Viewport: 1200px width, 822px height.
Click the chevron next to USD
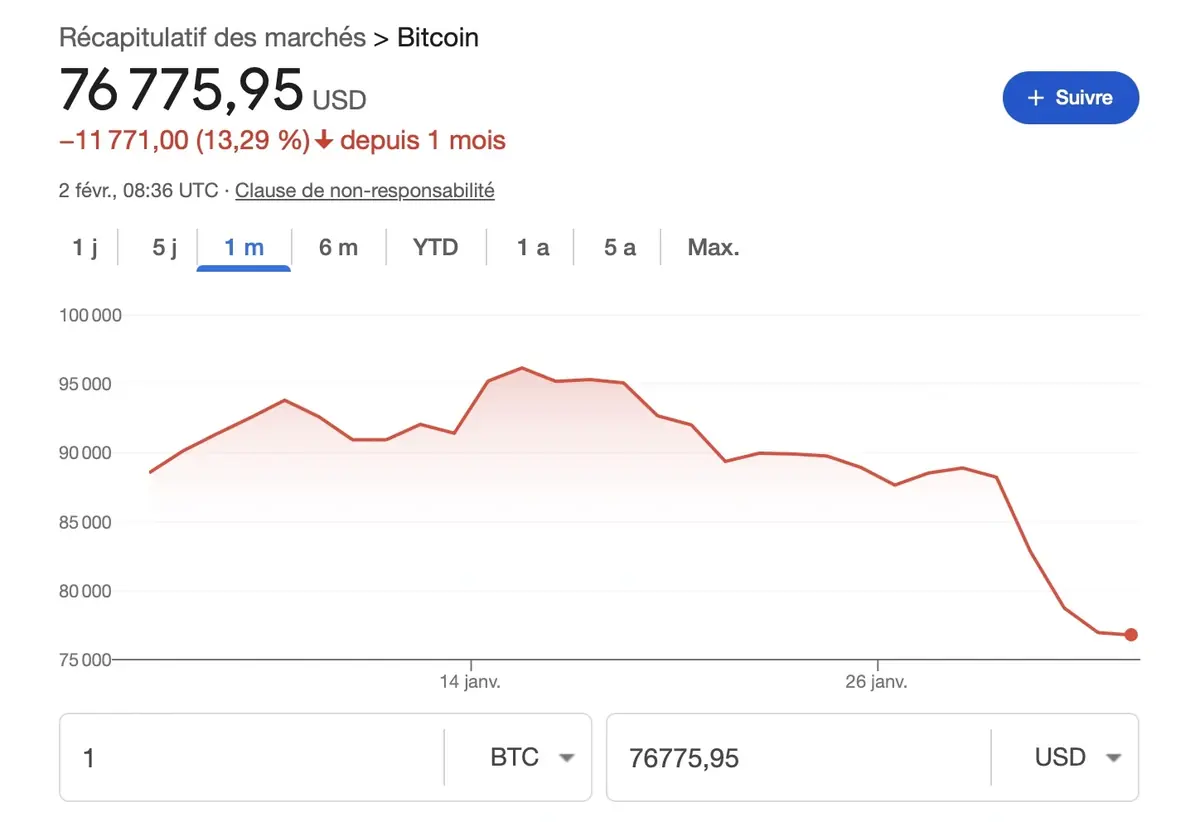coord(1114,757)
